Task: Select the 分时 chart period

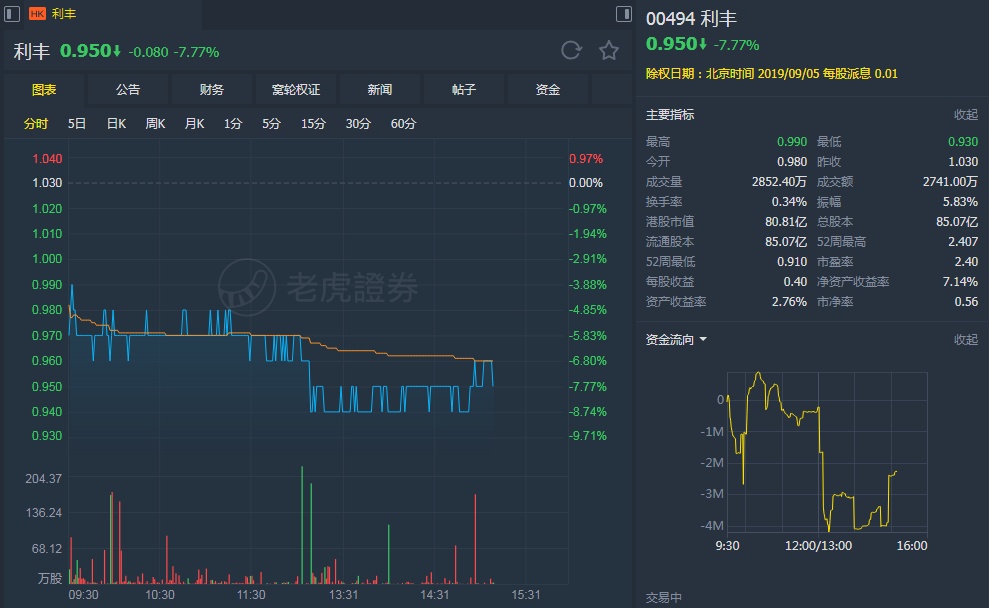Action: click(36, 124)
